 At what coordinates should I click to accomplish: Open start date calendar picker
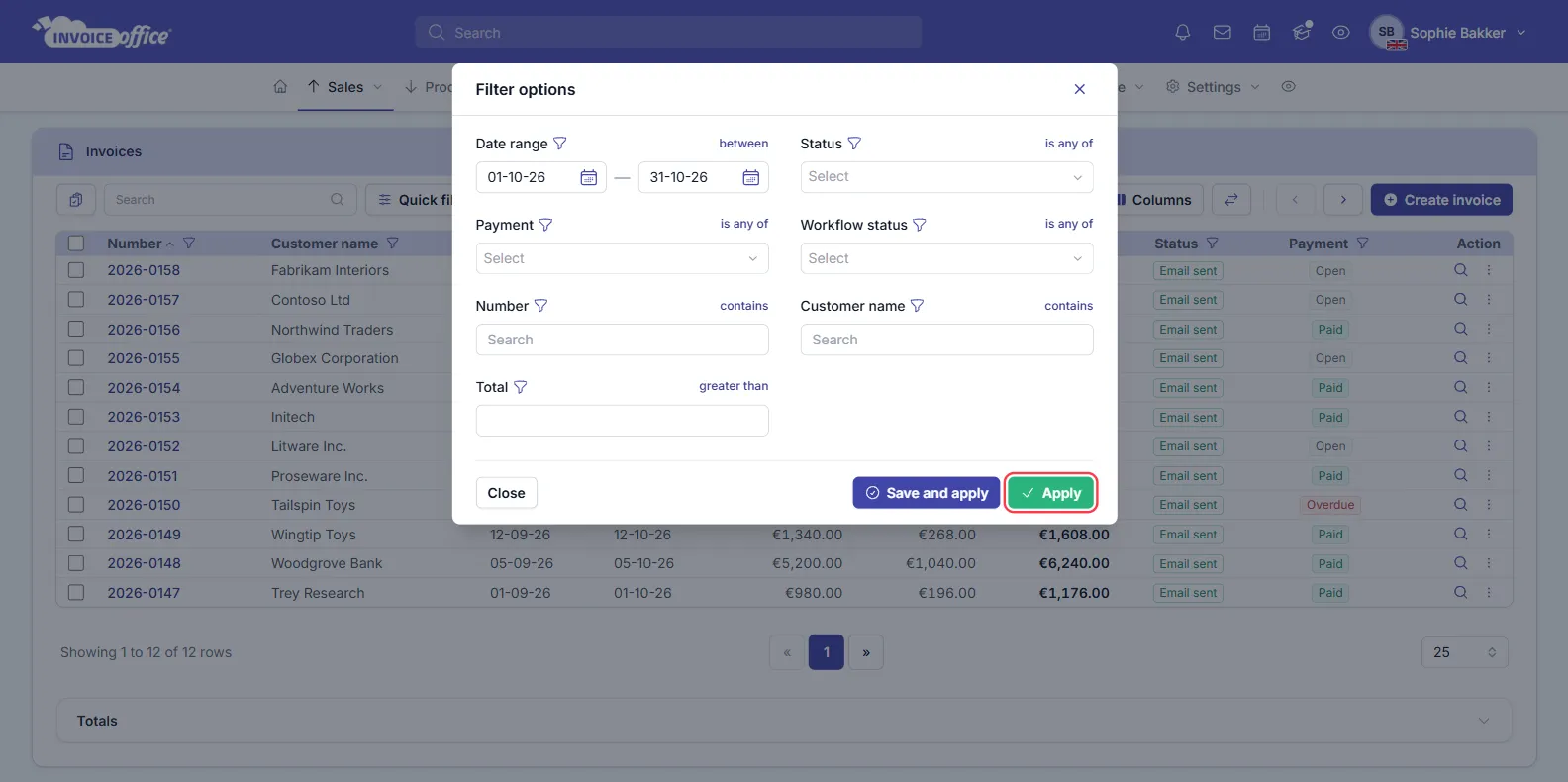coord(588,177)
